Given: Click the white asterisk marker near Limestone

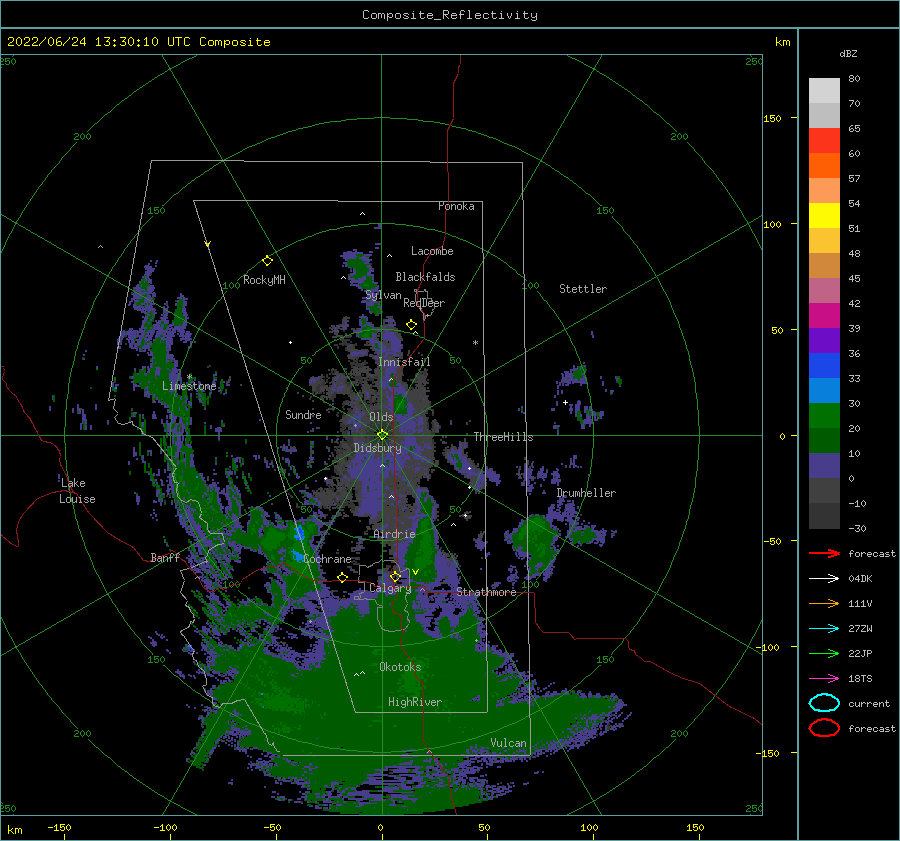Looking at the screenshot, I should (189, 377).
